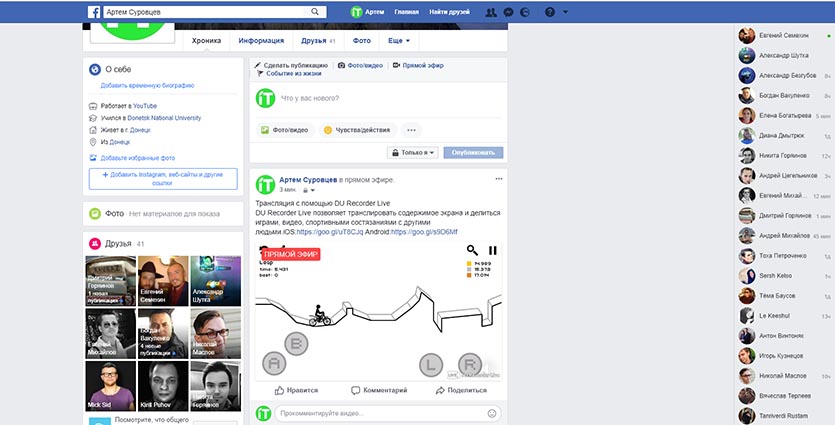Click the ПРЯМОЙ ЭФИР live badge
The image size is (835, 425).
(x=291, y=254)
